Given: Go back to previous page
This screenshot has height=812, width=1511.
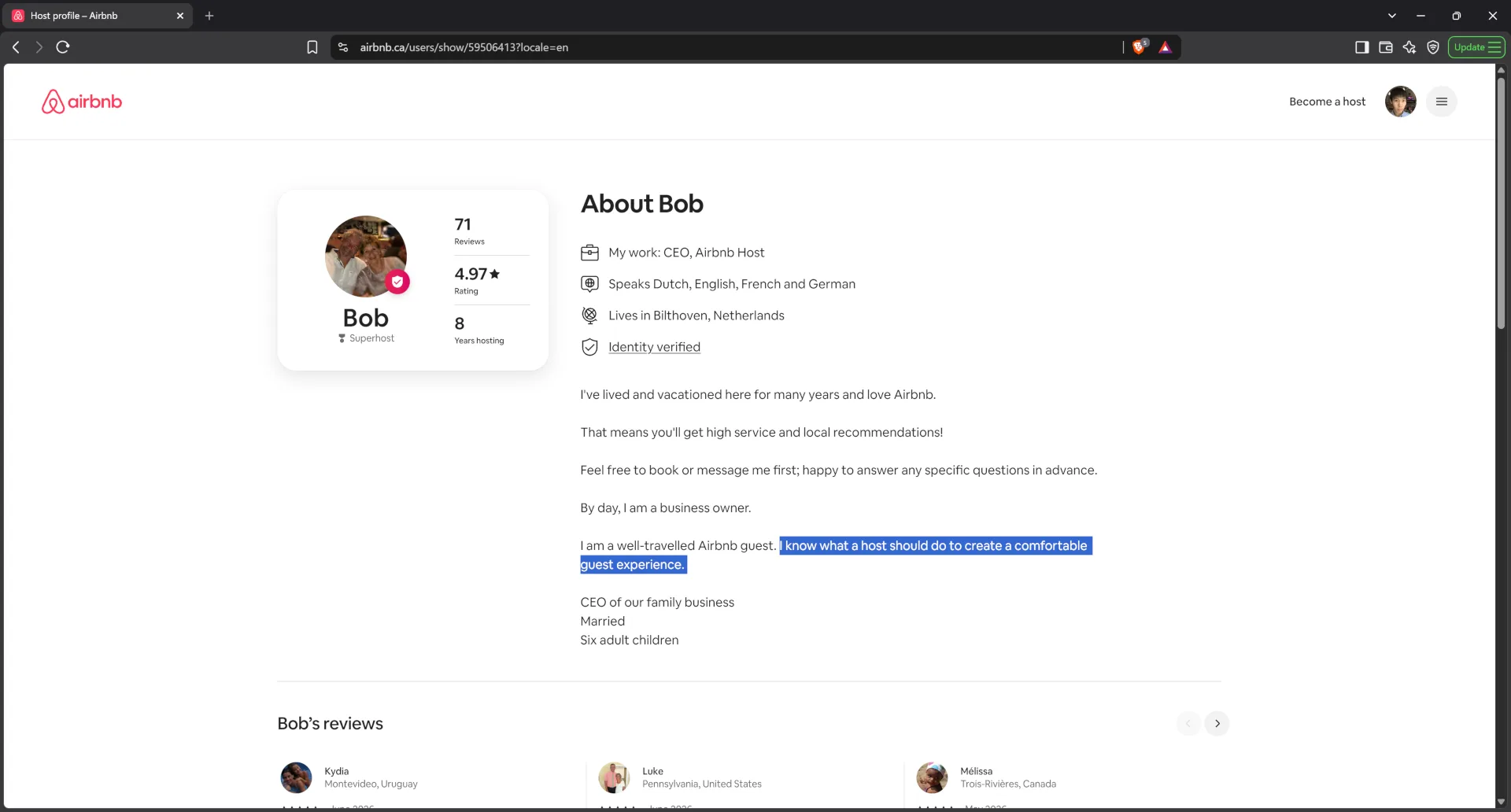Looking at the screenshot, I should point(16,47).
